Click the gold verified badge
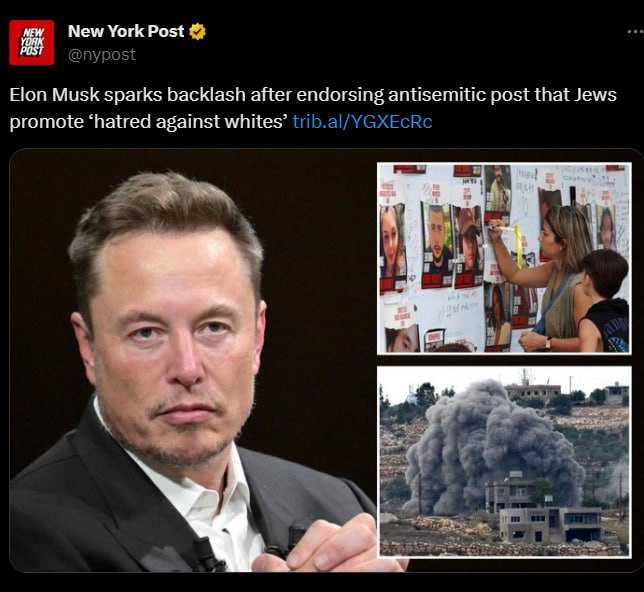Viewport: 644px width, 592px height. tap(198, 31)
